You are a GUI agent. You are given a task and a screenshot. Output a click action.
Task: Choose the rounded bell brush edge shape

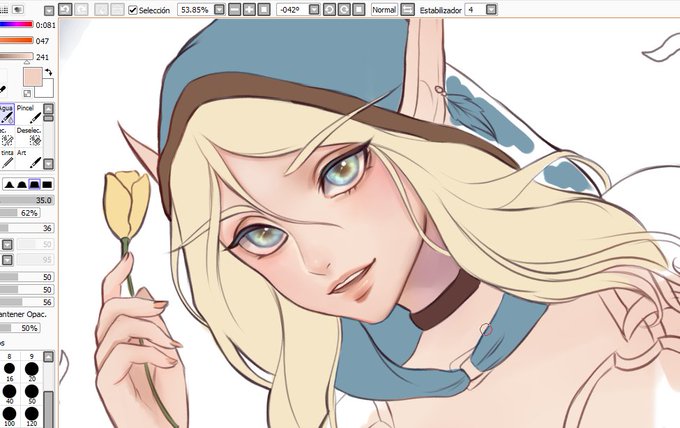pyautogui.click(x=22, y=185)
